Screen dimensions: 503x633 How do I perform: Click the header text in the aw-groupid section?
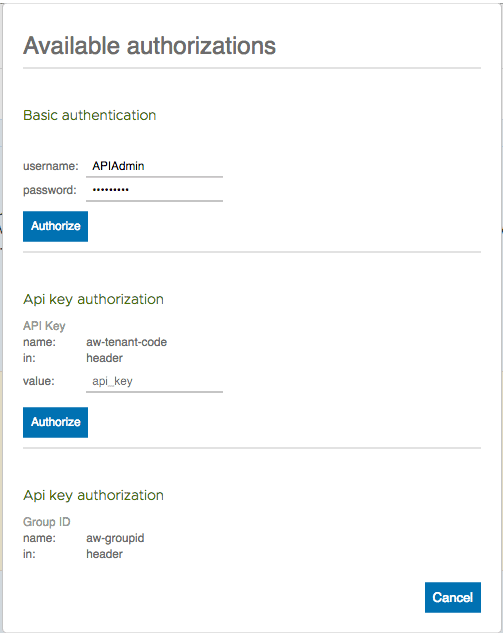105,554
